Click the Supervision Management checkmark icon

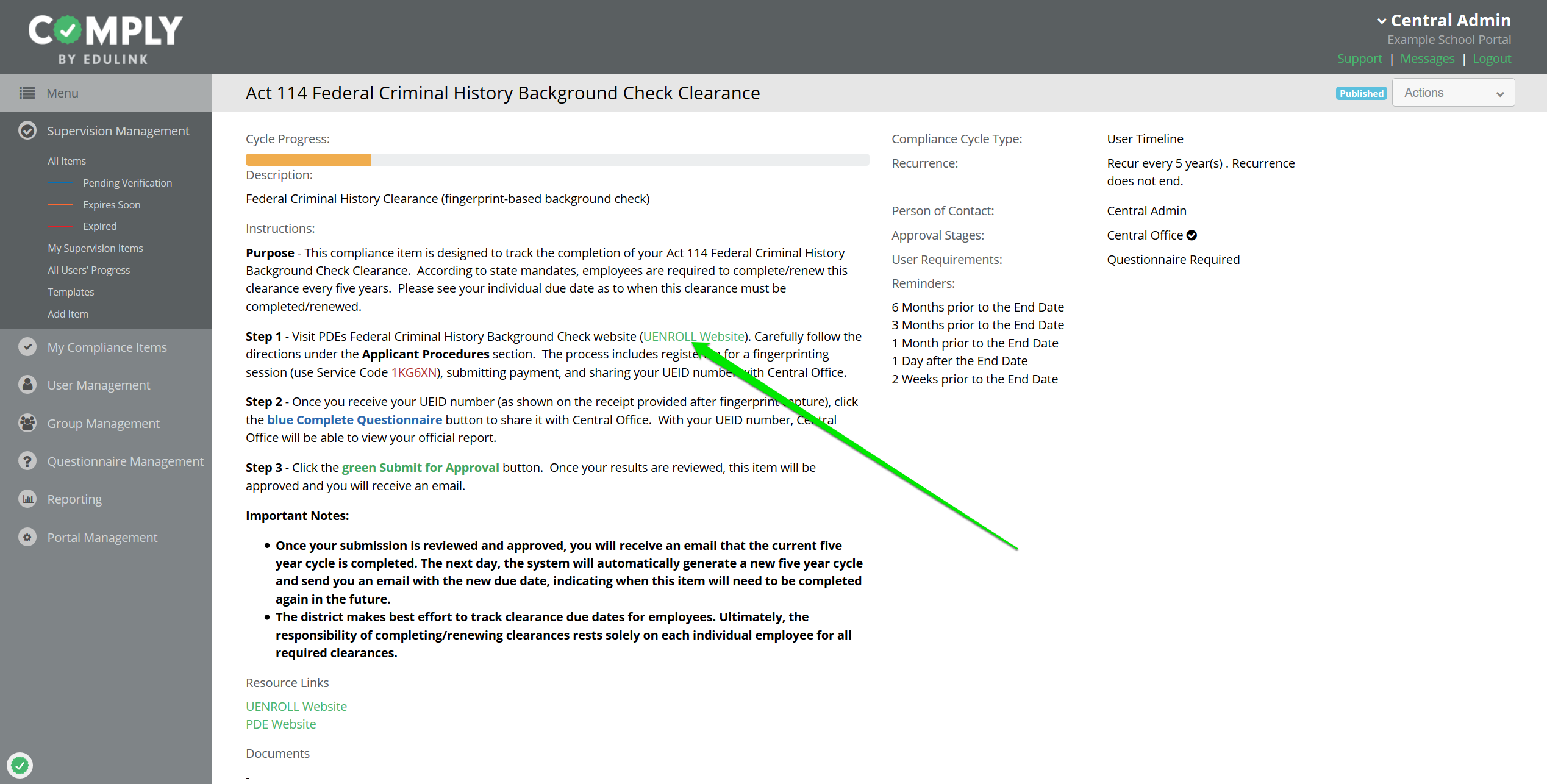point(27,130)
